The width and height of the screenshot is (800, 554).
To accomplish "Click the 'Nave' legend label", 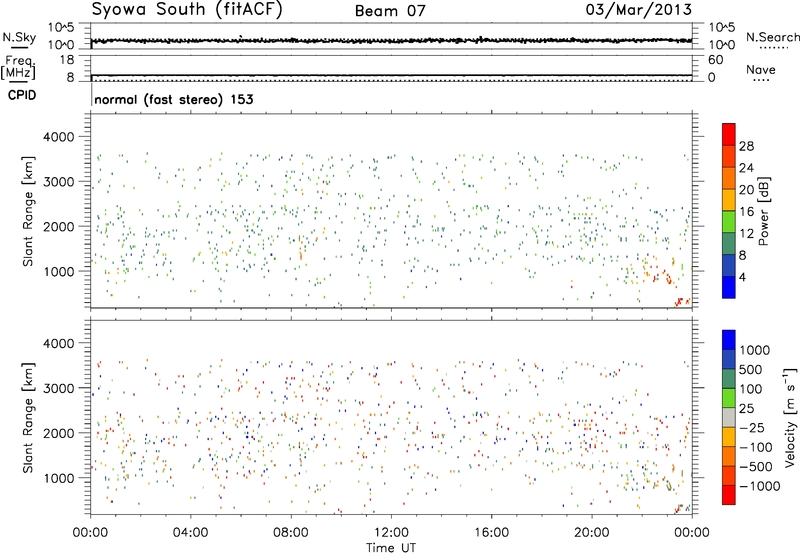I will coord(761,70).
